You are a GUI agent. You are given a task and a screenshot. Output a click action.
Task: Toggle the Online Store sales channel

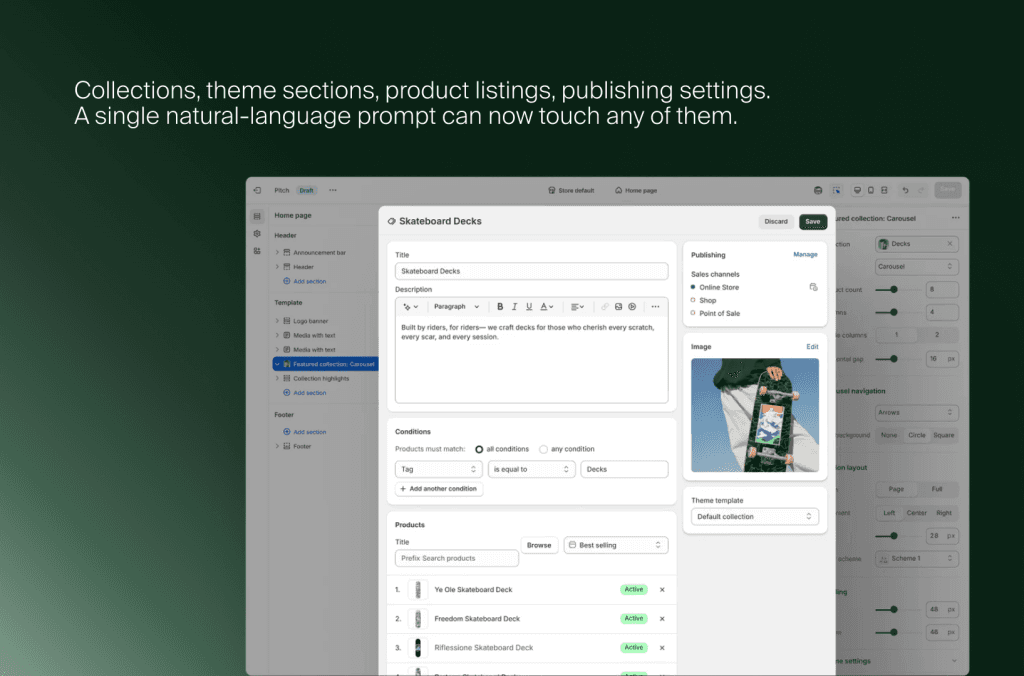(693, 287)
